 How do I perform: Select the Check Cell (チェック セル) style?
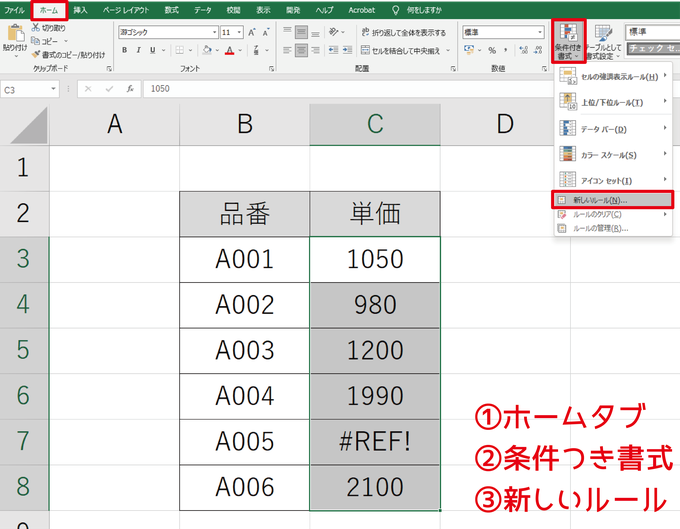point(653,49)
